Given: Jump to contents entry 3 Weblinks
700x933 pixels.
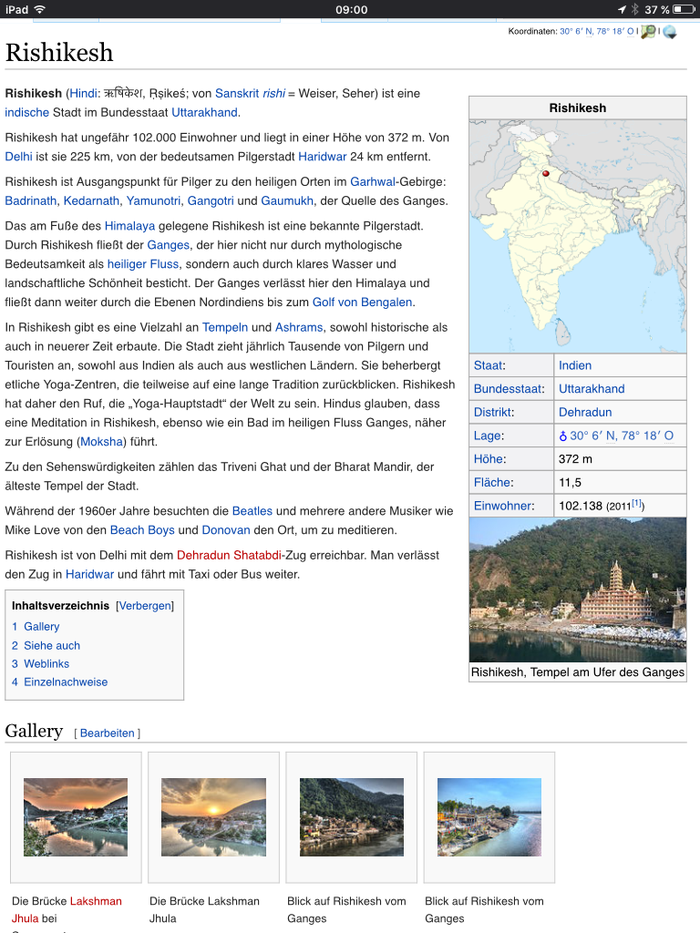Looking at the screenshot, I should coord(40,663).
